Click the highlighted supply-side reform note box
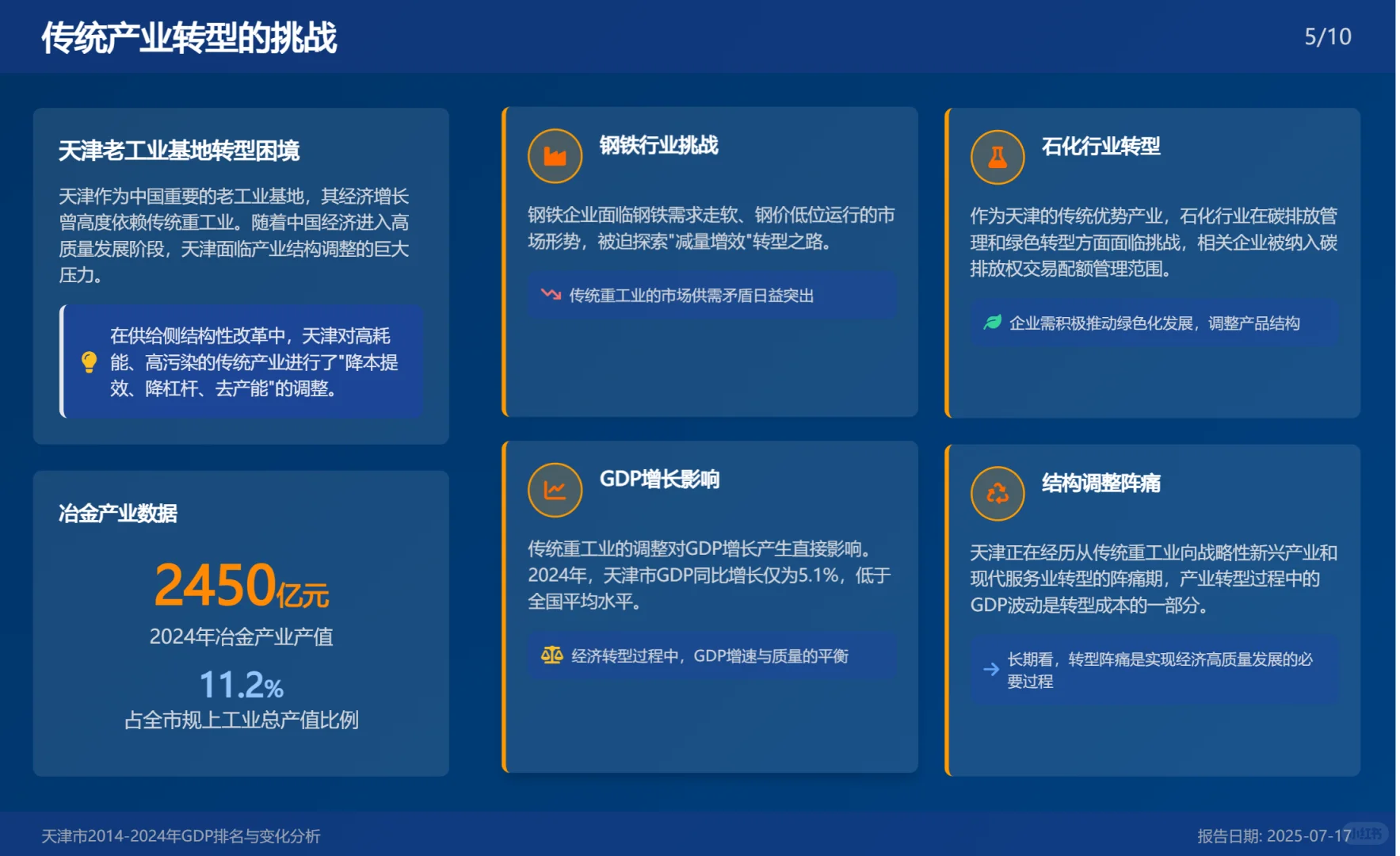This screenshot has height=856, width=1400. point(242,363)
